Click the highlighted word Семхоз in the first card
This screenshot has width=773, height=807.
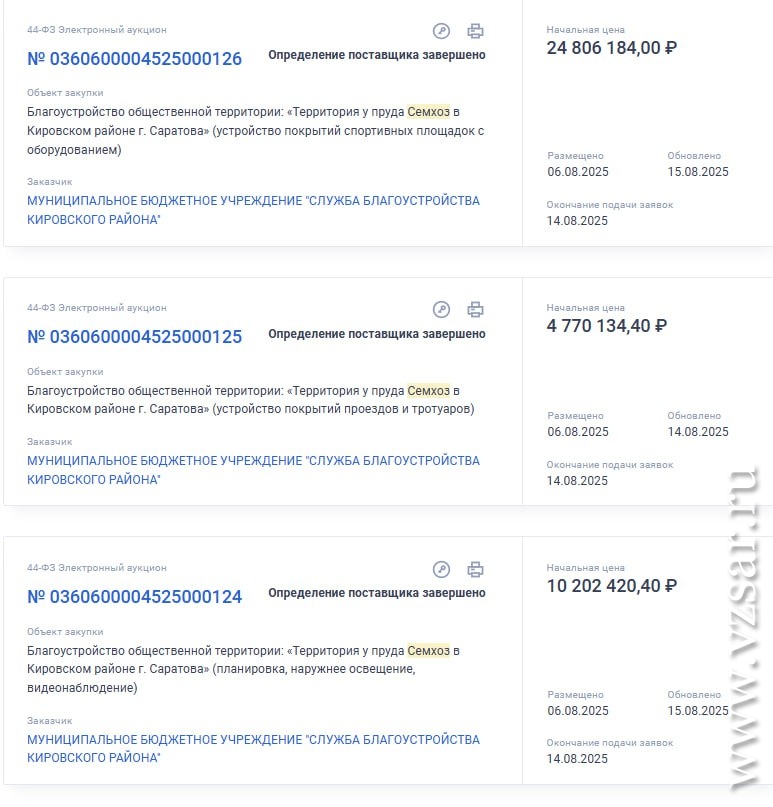coord(428,112)
